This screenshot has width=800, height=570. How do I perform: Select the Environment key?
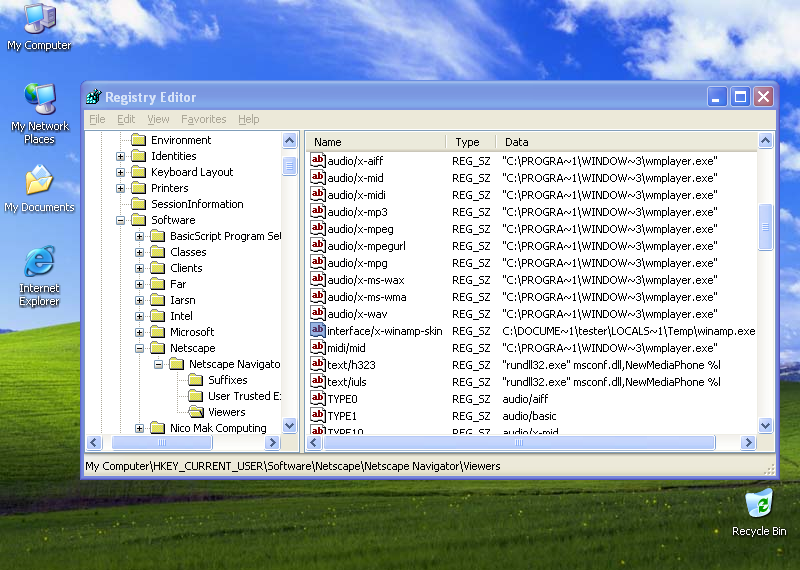[x=181, y=140]
